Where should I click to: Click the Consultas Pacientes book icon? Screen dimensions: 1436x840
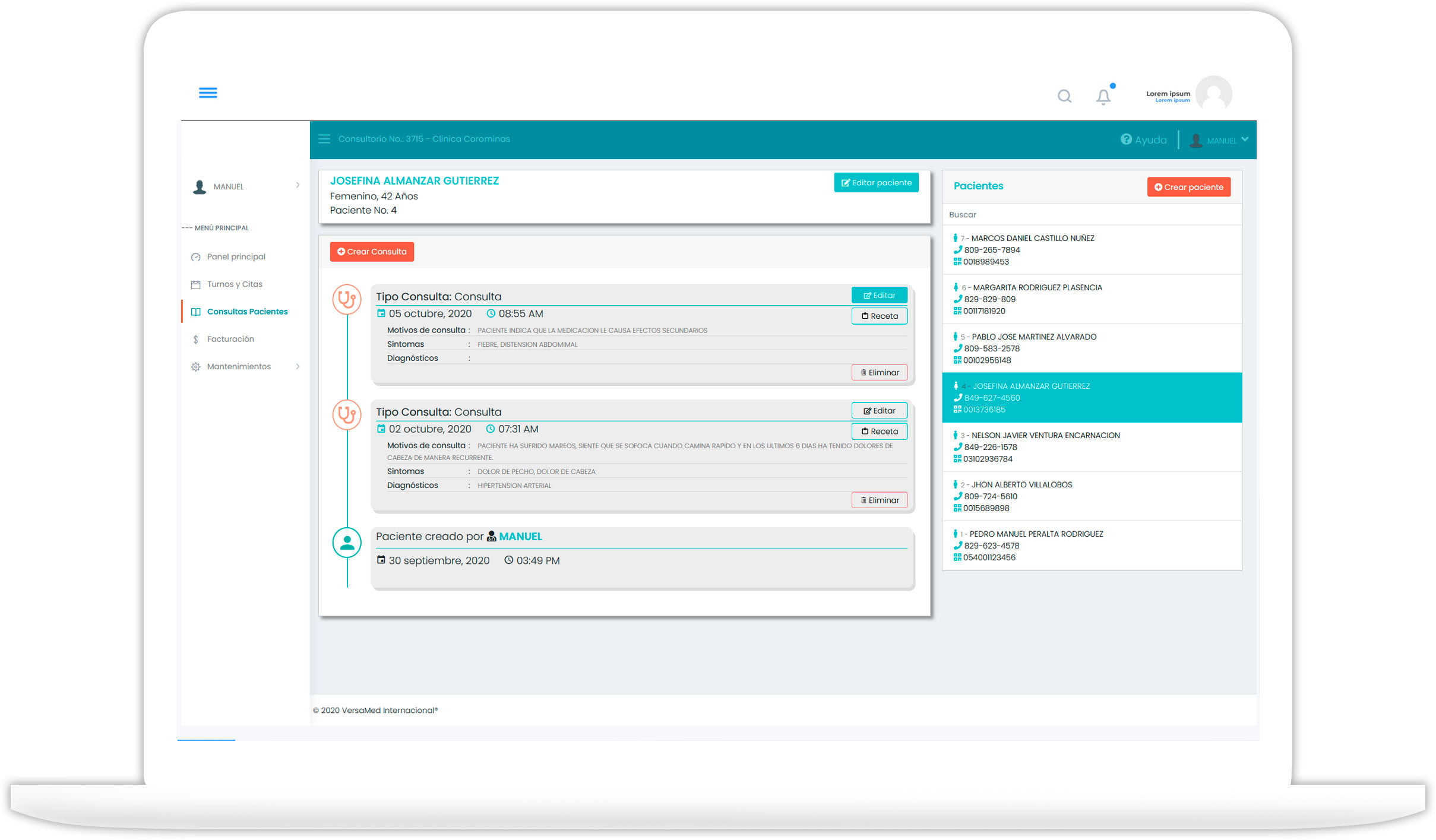[195, 312]
